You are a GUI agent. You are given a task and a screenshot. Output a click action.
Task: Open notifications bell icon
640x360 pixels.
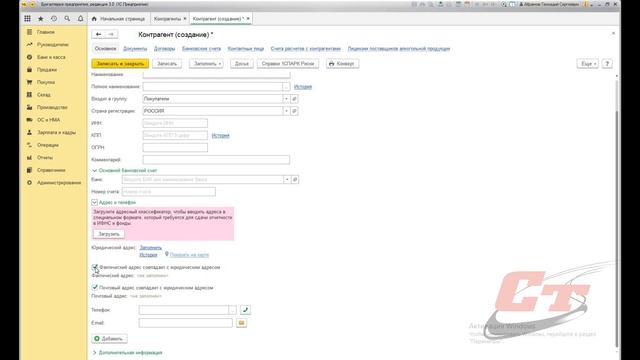[80, 18]
